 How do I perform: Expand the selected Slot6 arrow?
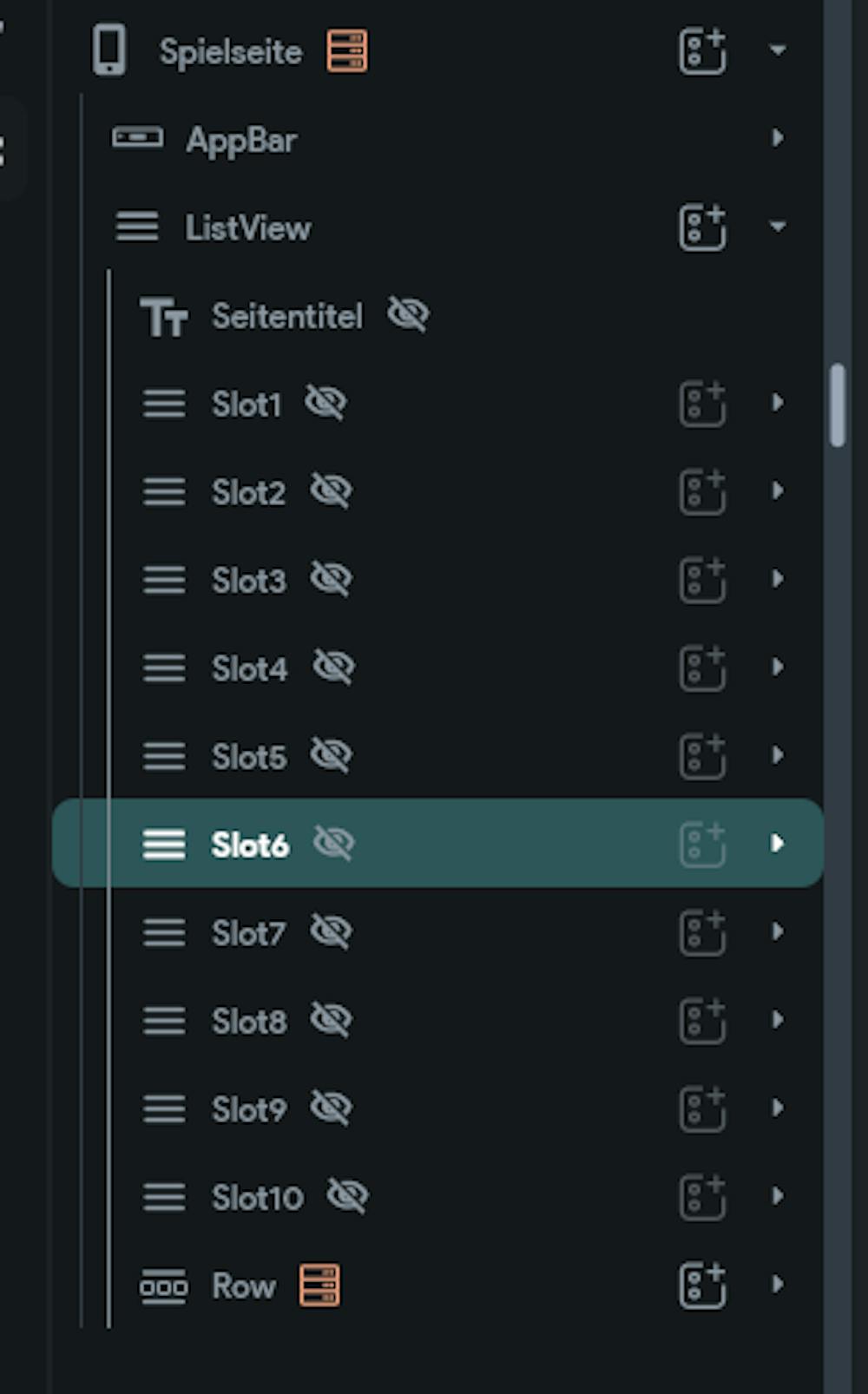(777, 843)
